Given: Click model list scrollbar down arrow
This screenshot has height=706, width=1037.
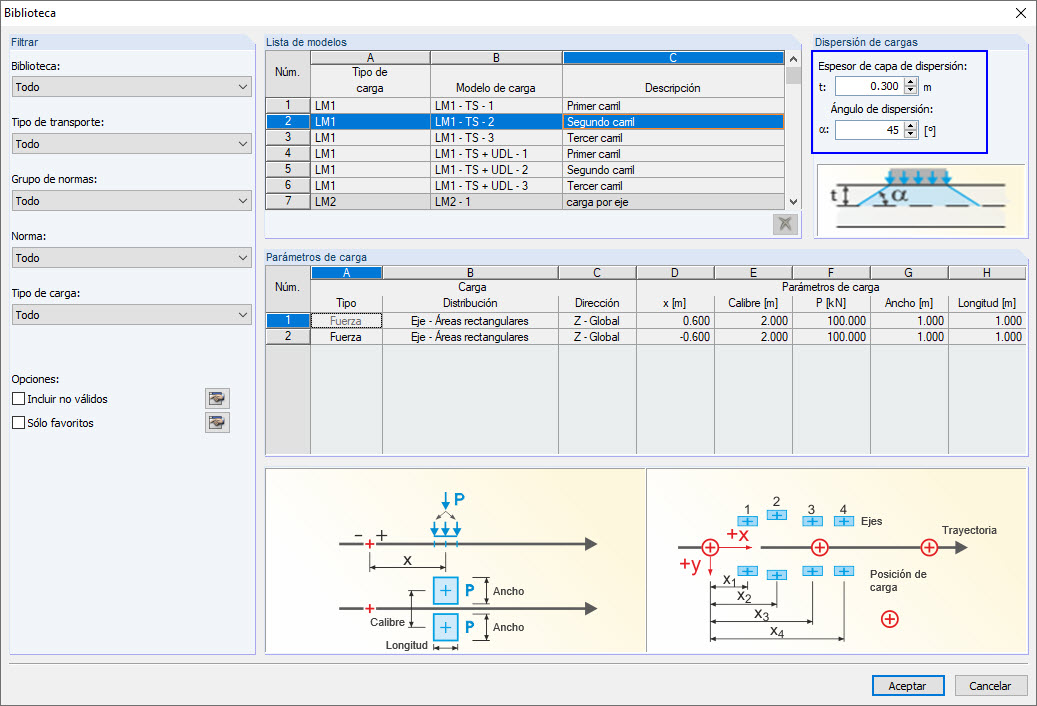Looking at the screenshot, I should coord(793,202).
